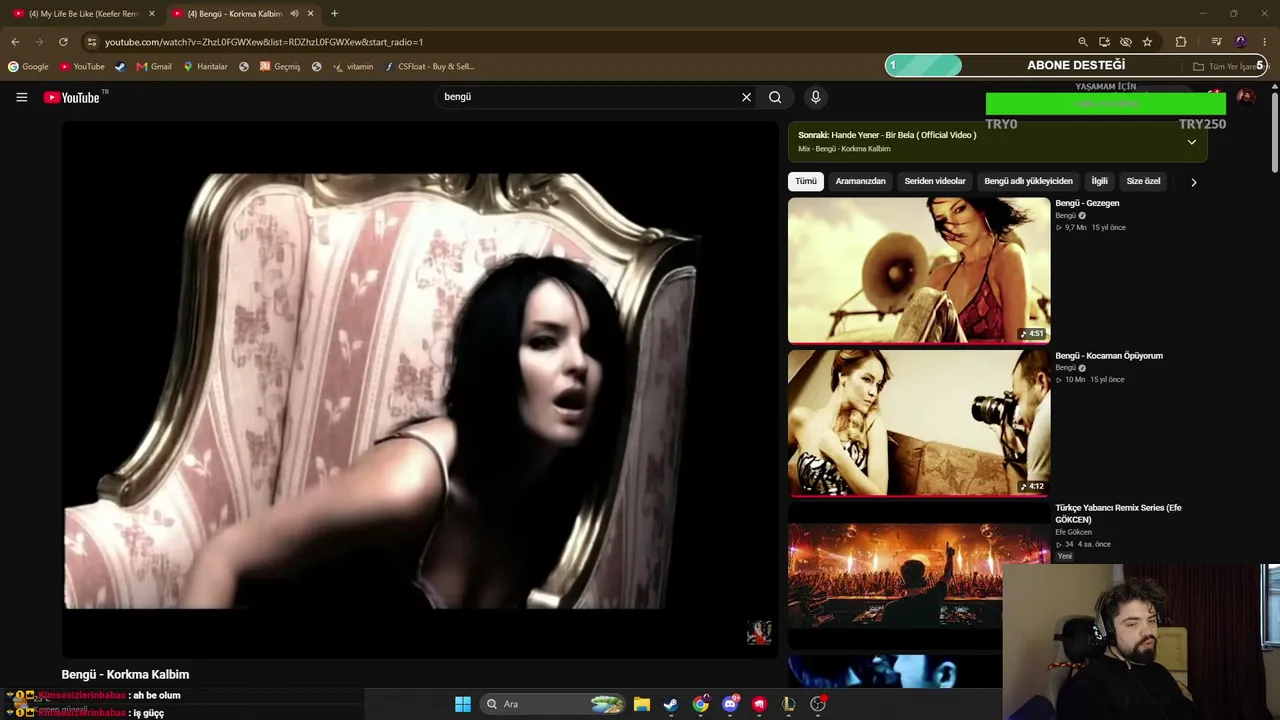Start voice search with the microphone
The width and height of the screenshot is (1280, 720).
pos(815,97)
